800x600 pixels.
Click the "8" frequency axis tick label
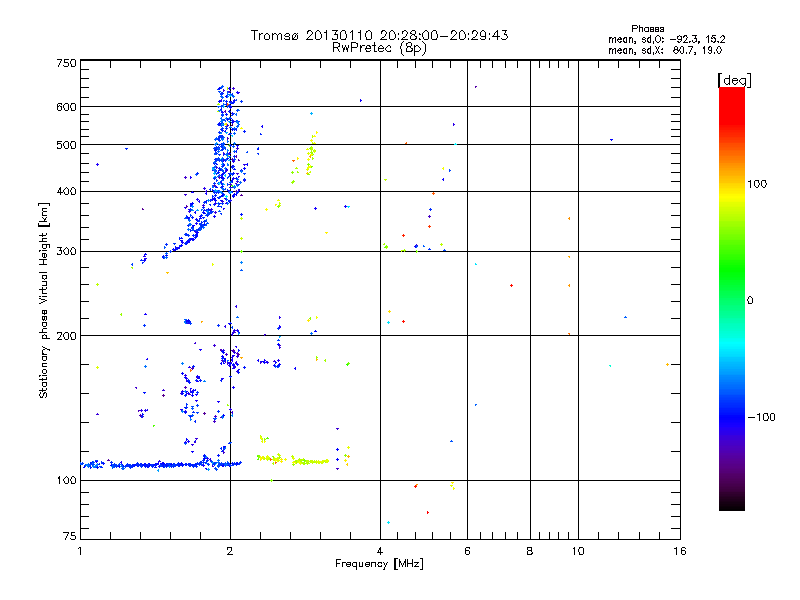[530, 551]
